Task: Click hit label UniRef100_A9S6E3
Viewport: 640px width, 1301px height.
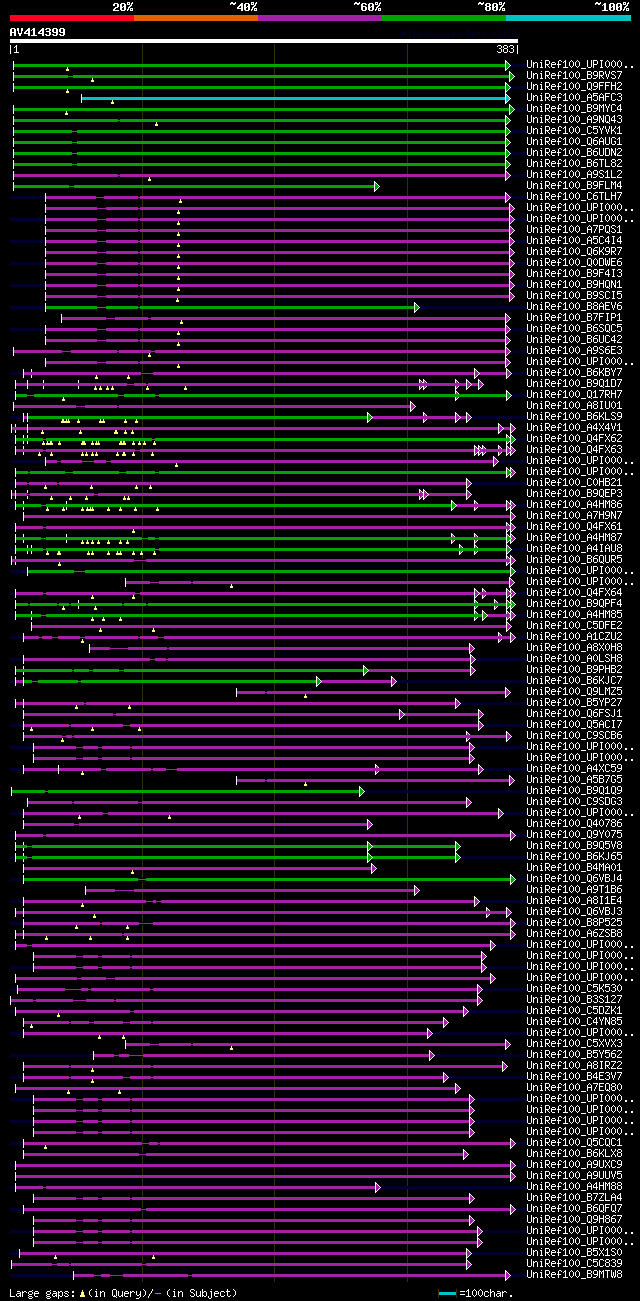Action: click(574, 350)
